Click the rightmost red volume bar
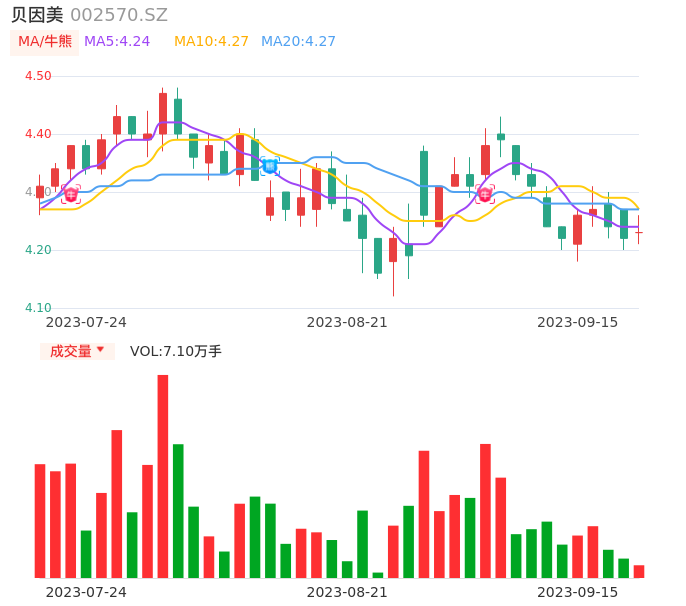Viewport: 686px width, 606px height. [x=639, y=571]
